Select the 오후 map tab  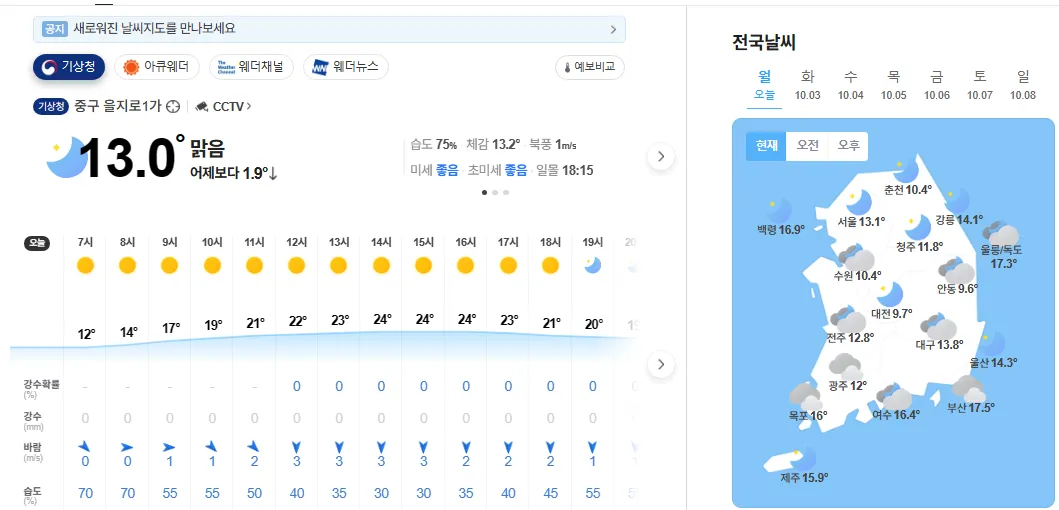coord(848,145)
